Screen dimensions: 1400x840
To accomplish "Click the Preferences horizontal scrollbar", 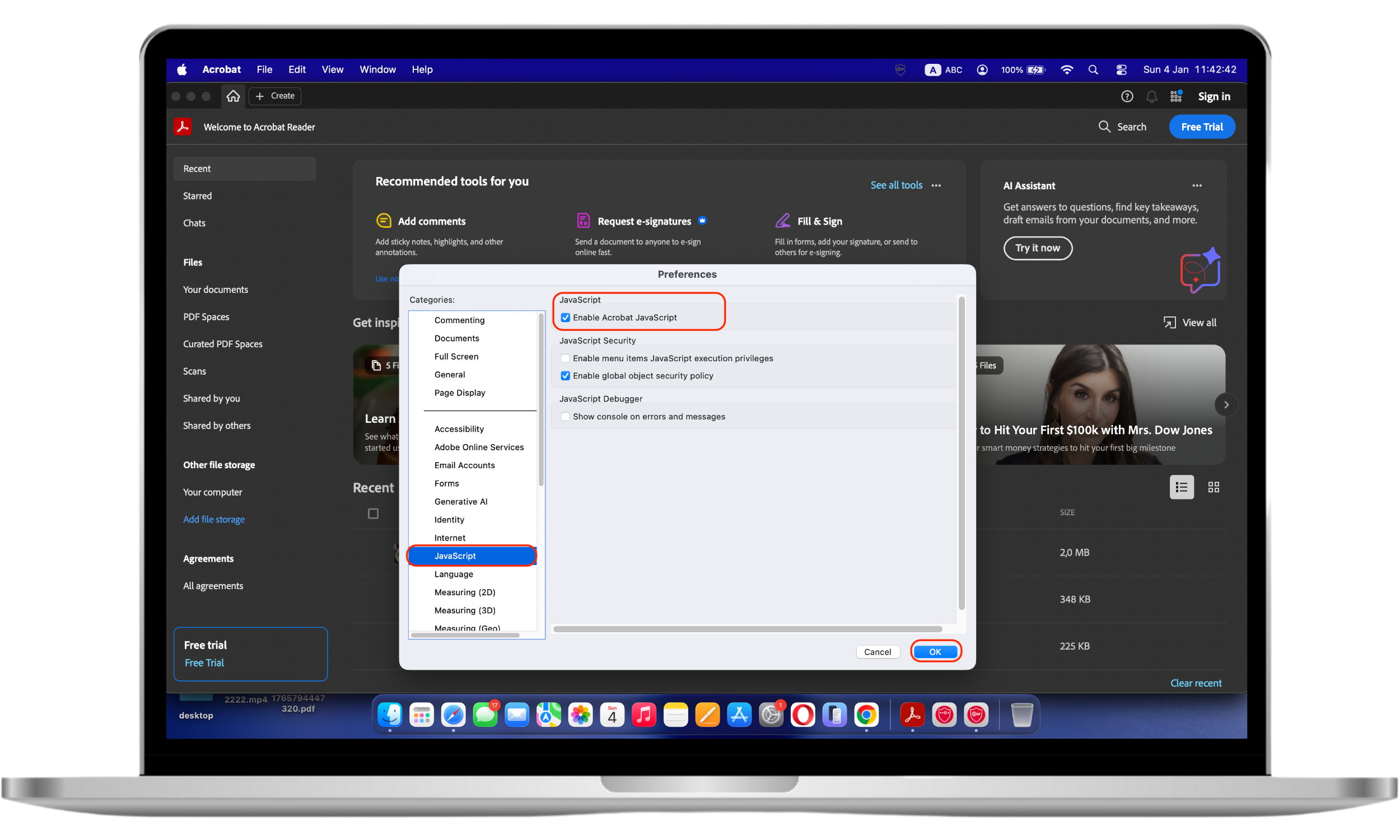I will pos(747,629).
